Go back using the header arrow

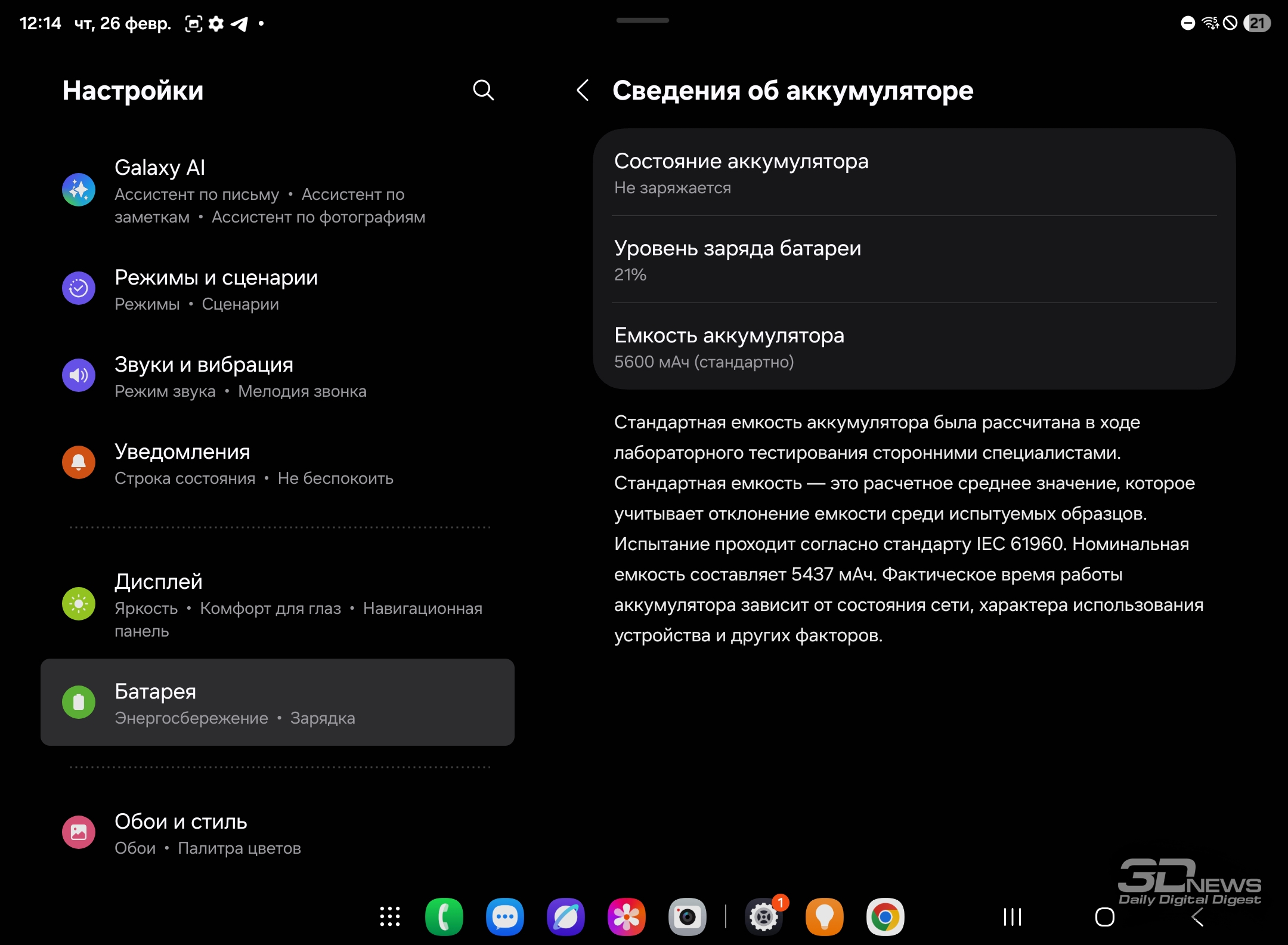tap(583, 91)
